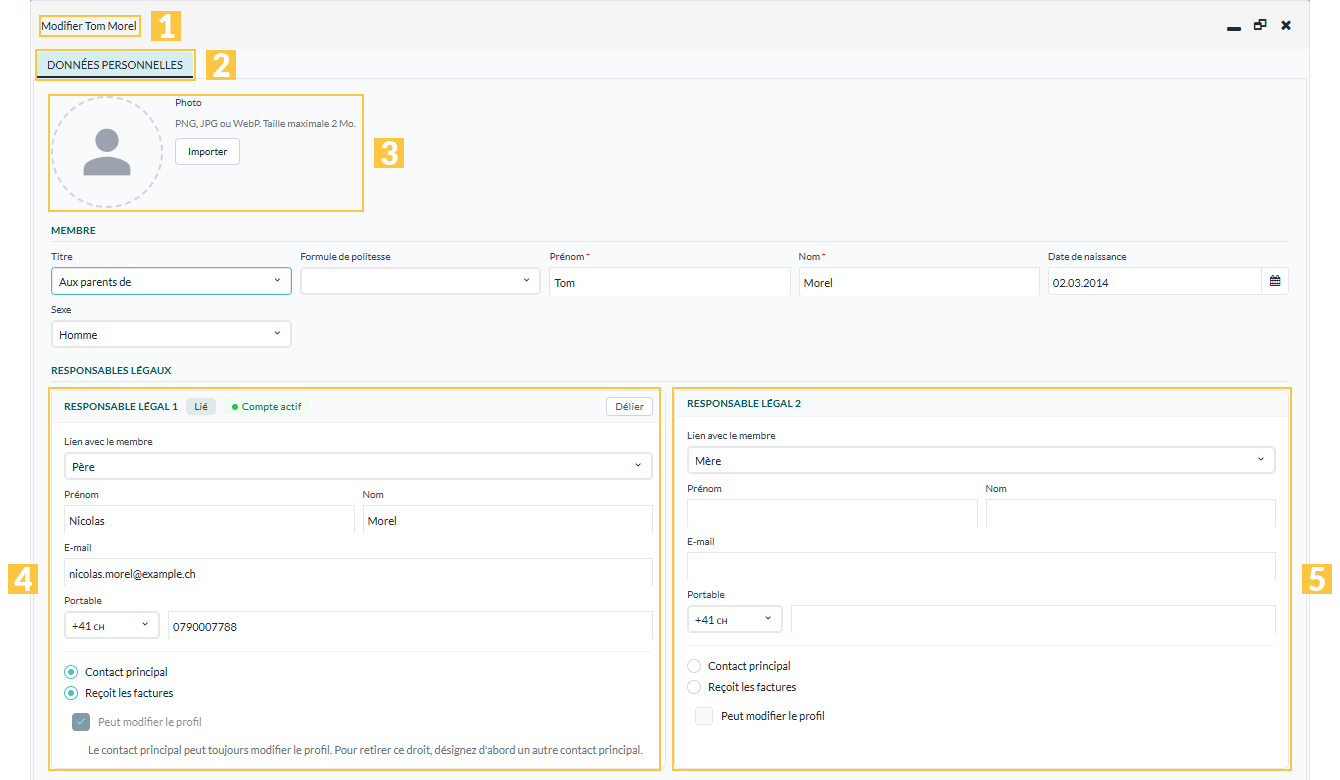Click the Lié badge next to Responsable légal 1
The image size is (1340, 780).
tap(201, 407)
